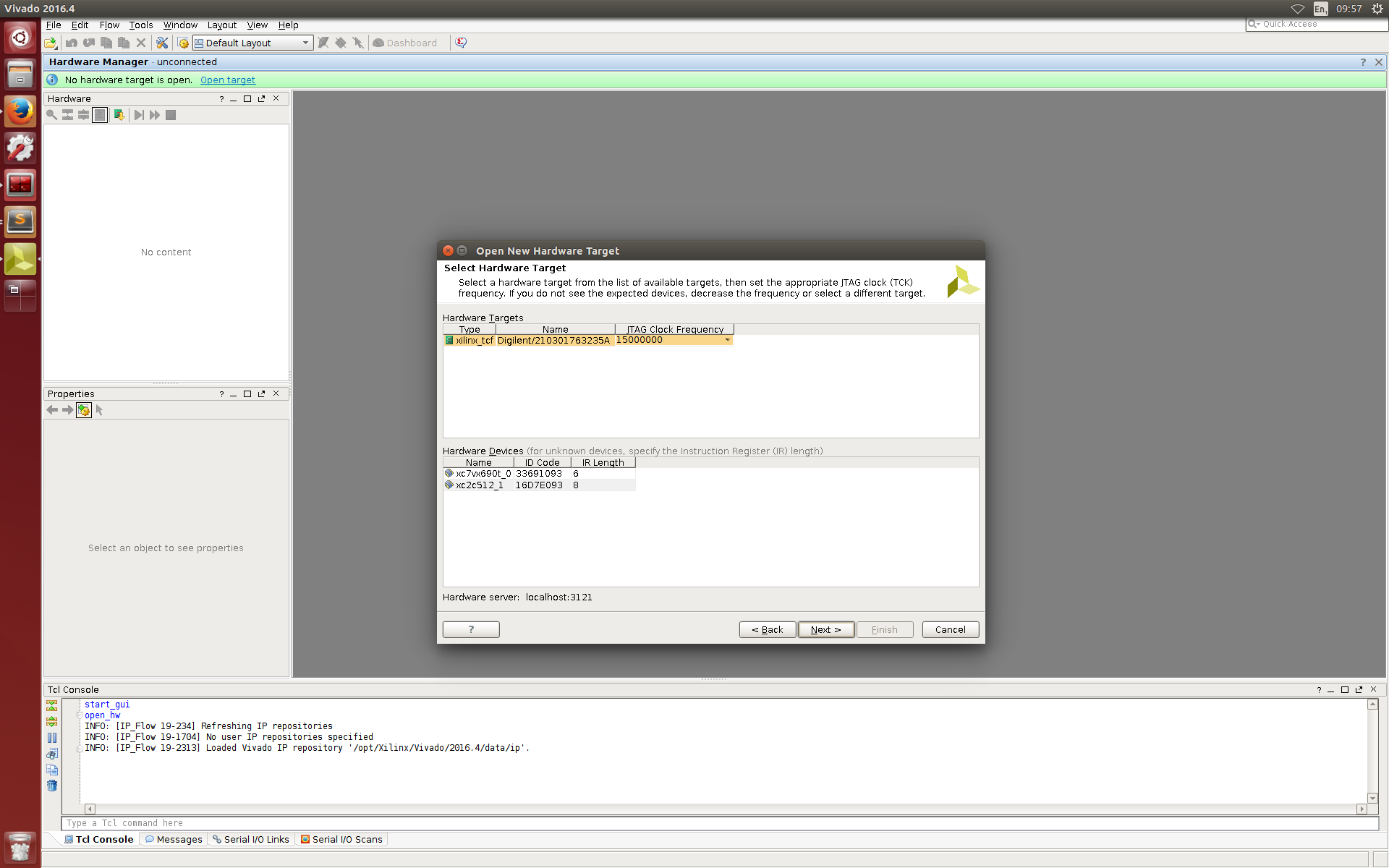Click the ID Code column header

pos(543,462)
